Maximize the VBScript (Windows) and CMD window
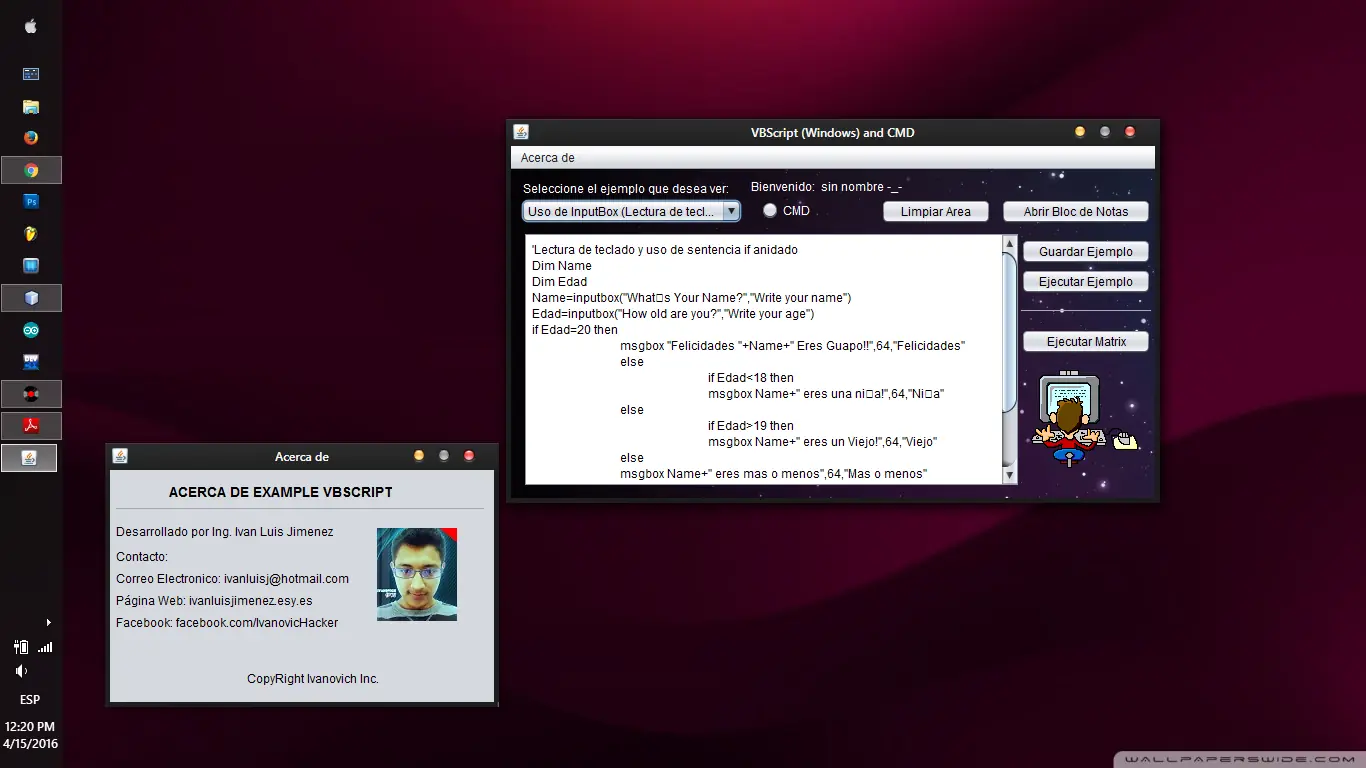Image resolution: width=1366 pixels, height=768 pixels. 1105,132
